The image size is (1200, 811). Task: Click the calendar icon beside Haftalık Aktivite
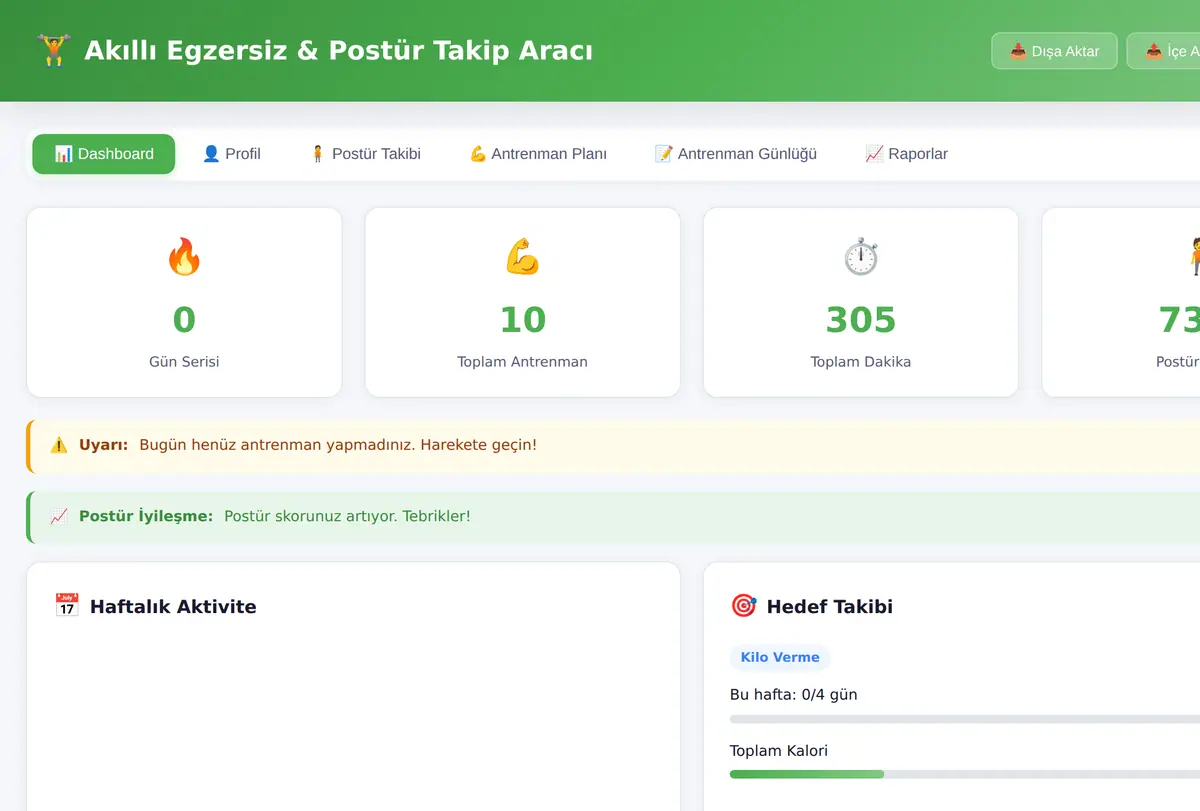click(67, 606)
